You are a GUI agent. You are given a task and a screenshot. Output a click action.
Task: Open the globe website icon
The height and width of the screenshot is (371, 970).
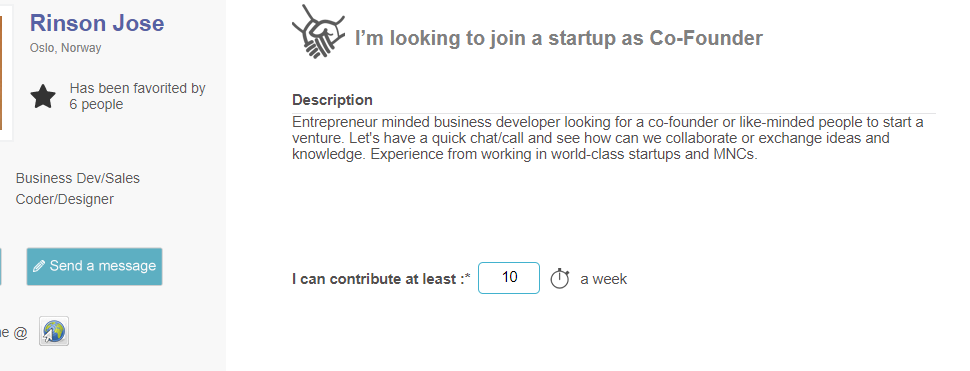[54, 331]
